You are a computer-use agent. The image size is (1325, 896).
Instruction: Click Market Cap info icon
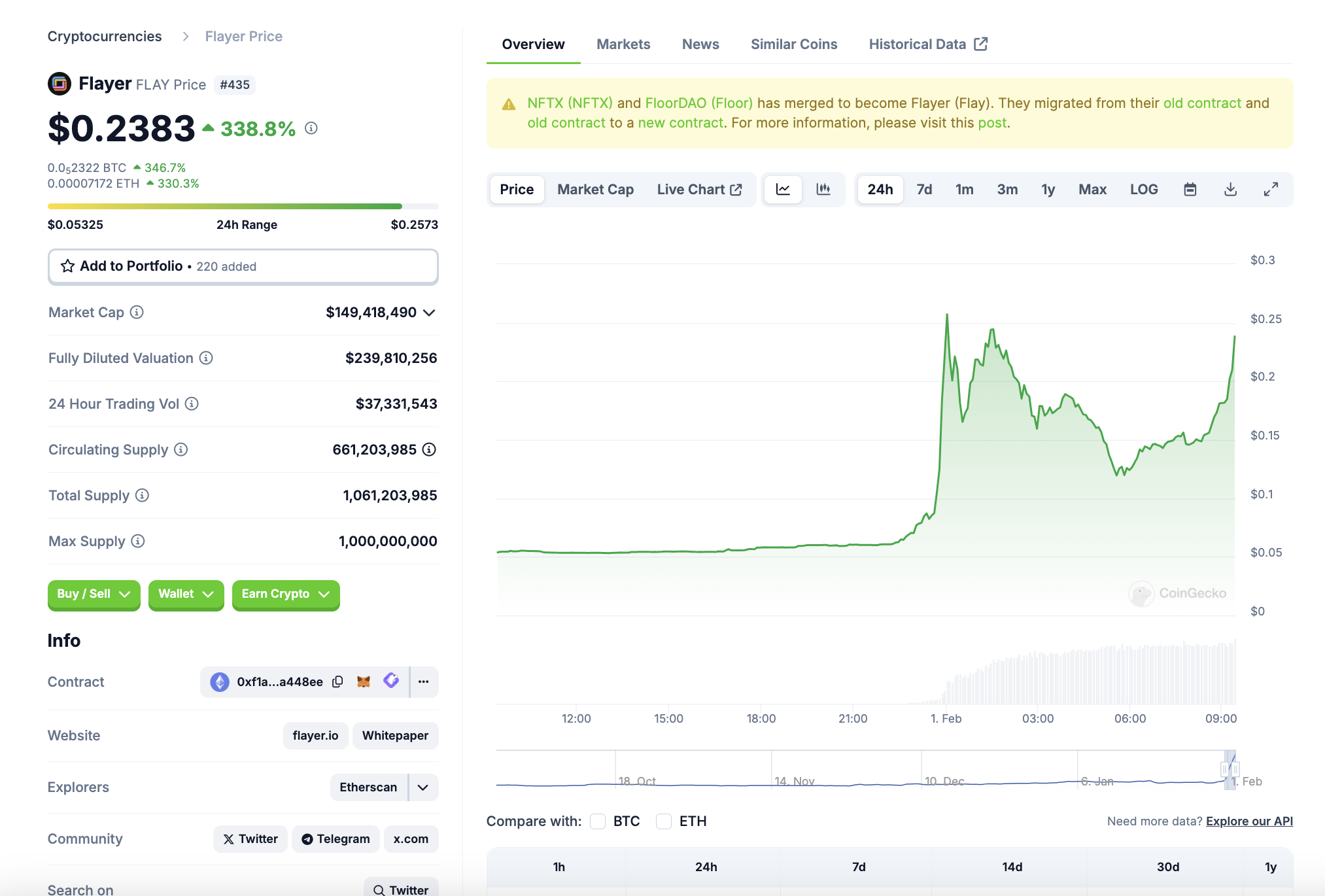[x=137, y=312]
